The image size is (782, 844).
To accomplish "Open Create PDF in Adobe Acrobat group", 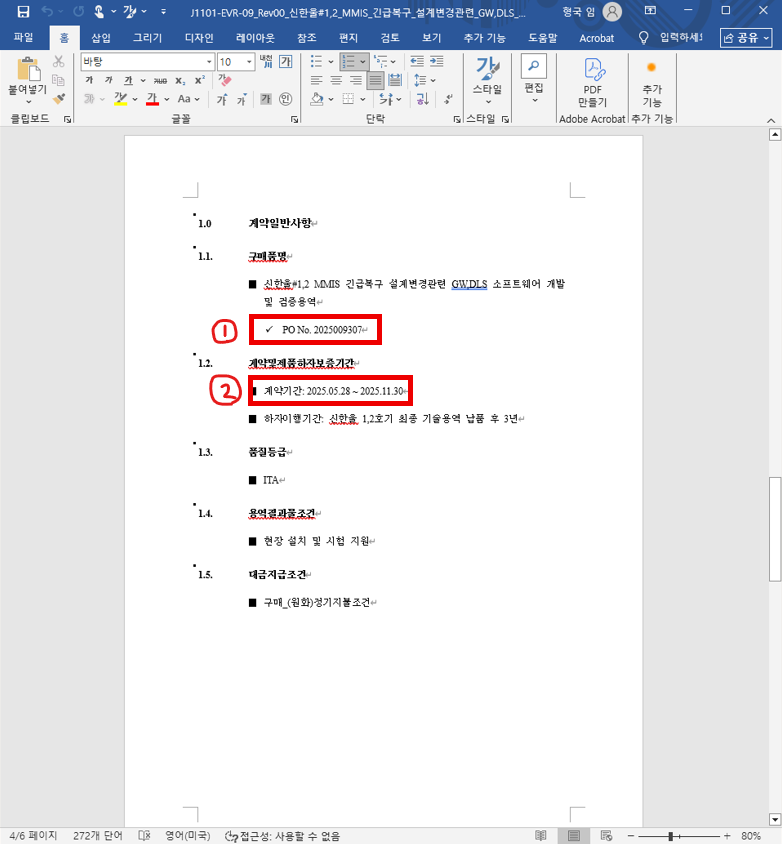I will click(x=592, y=82).
